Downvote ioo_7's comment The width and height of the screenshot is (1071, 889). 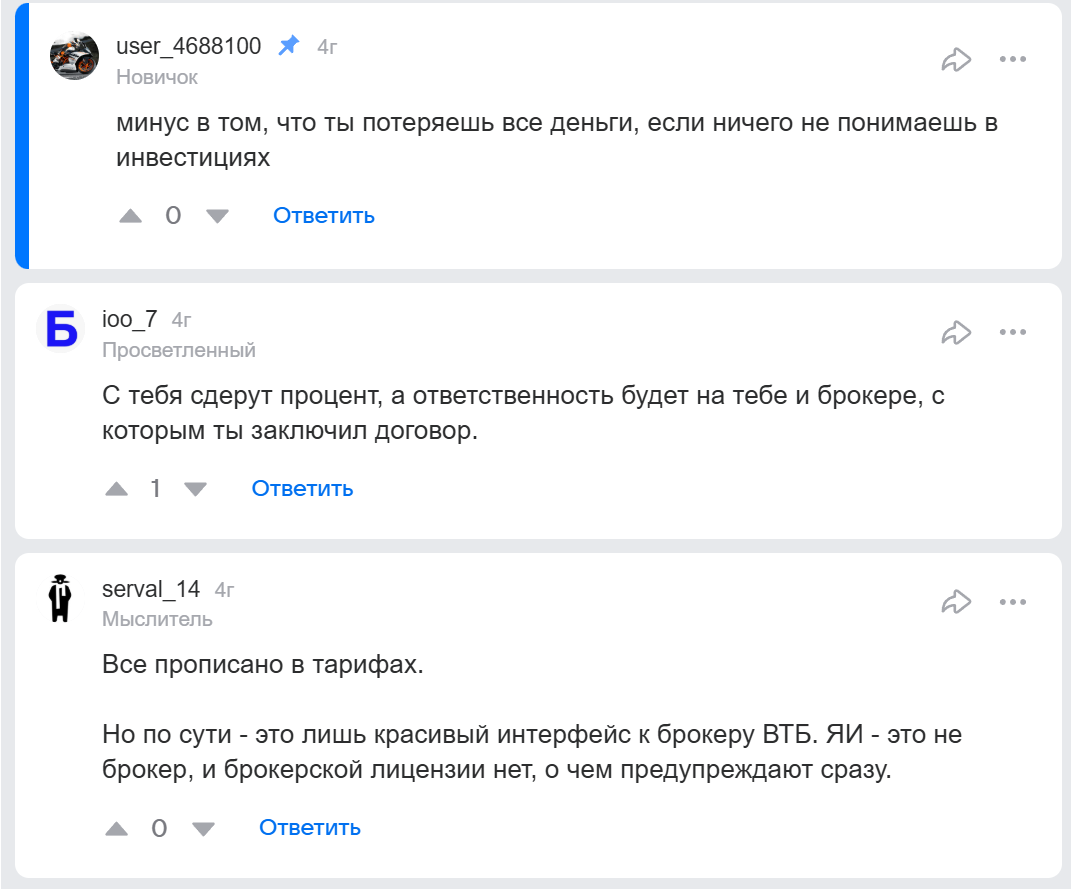click(194, 489)
